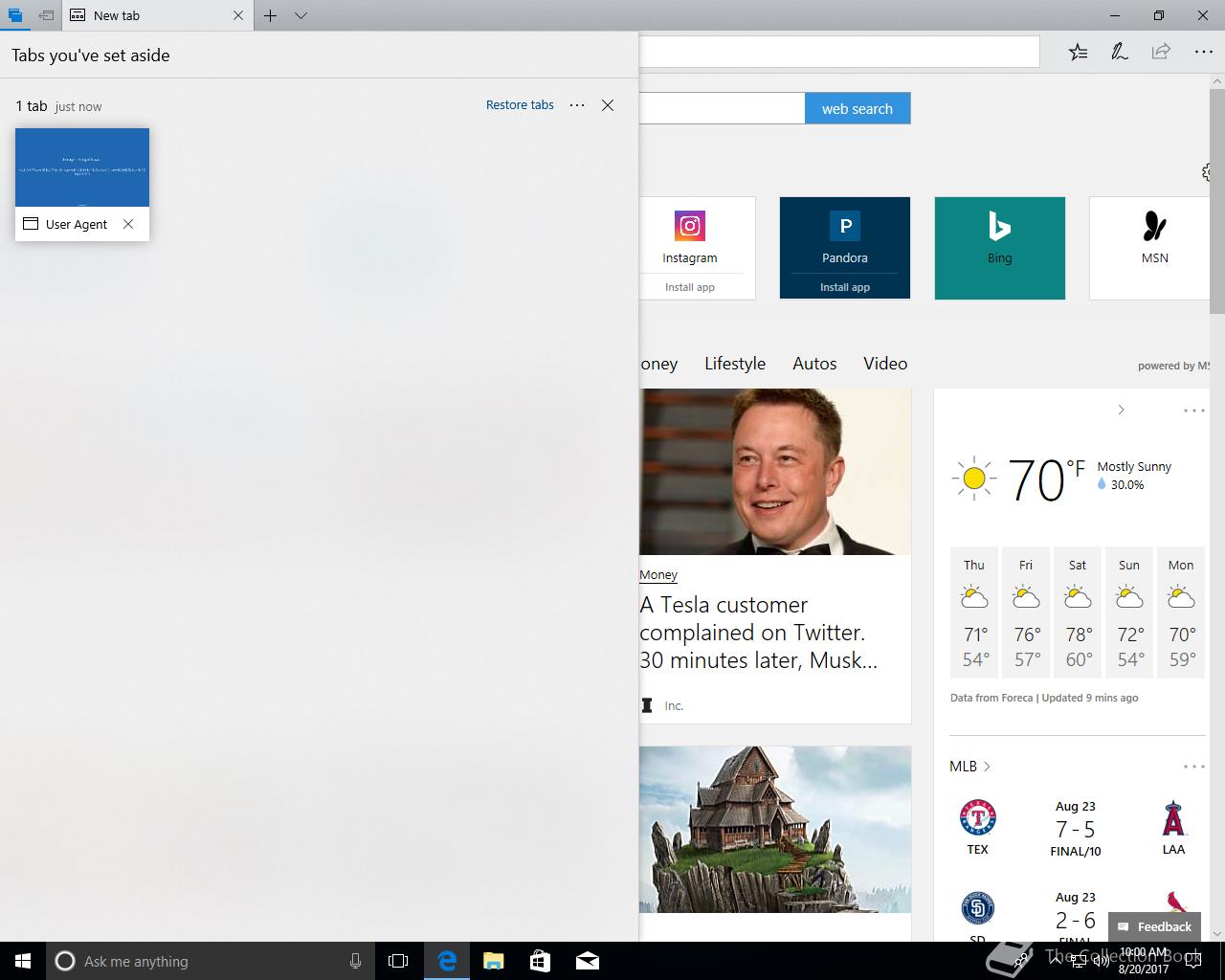Open the Favorites hub star icon
This screenshot has width=1225, height=980.
1078,52
